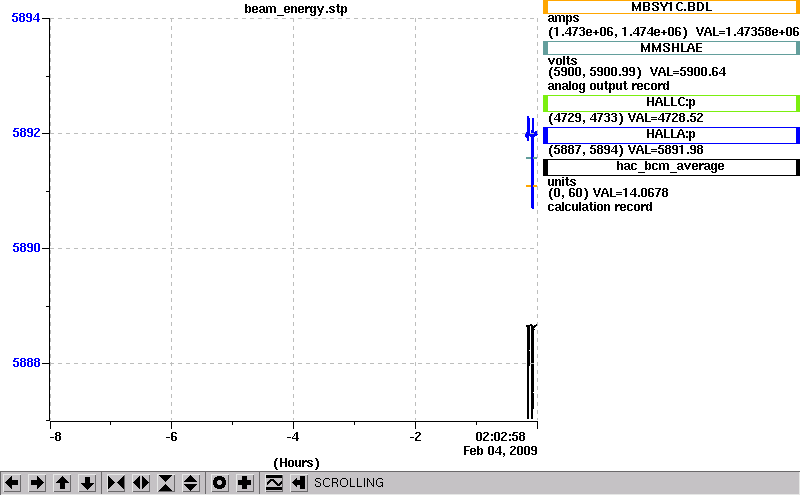Image resolution: width=800 pixels, height=495 pixels.
Task: Click the -4 hours x-axis label
Action: [293, 437]
